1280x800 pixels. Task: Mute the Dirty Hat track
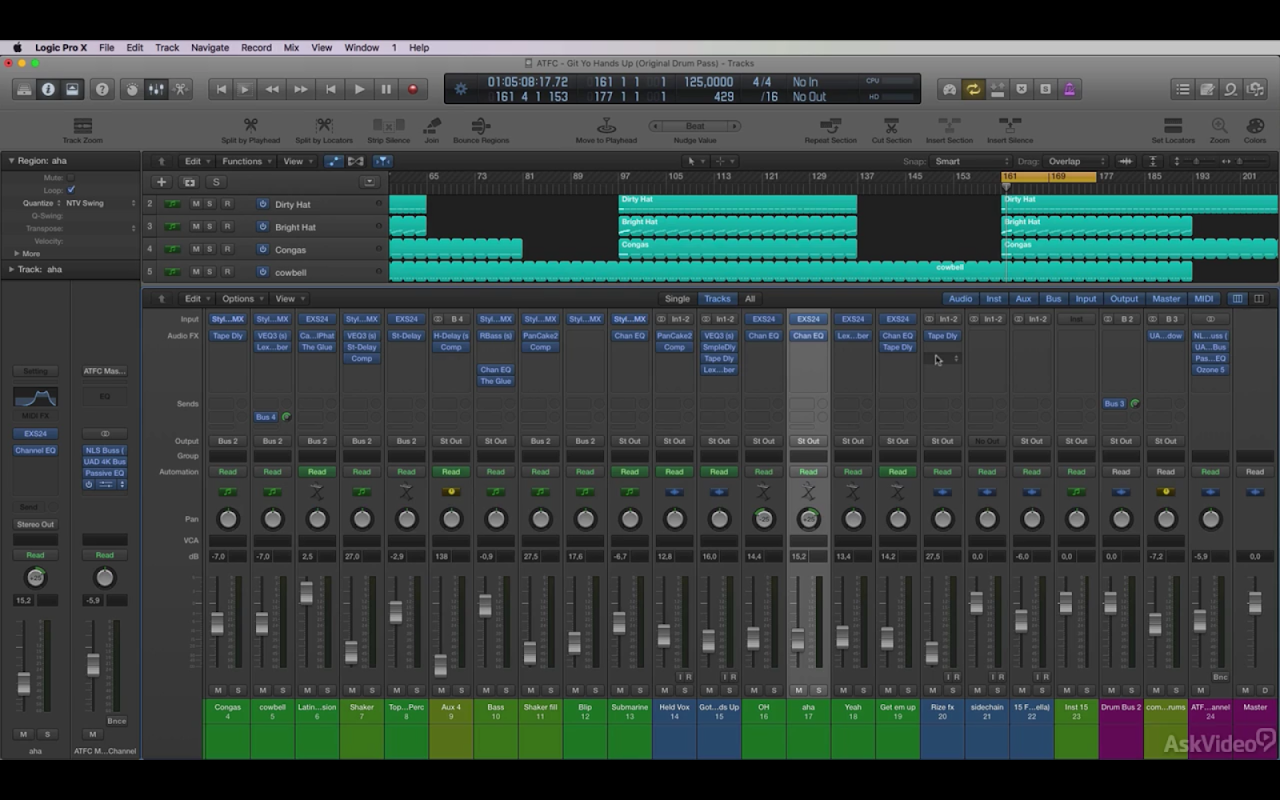click(x=196, y=204)
